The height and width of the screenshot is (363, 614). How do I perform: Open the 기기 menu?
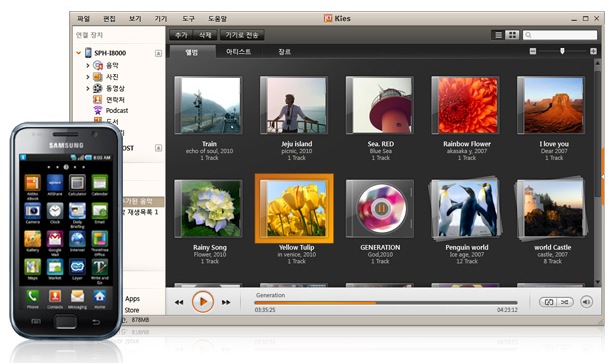161,18
